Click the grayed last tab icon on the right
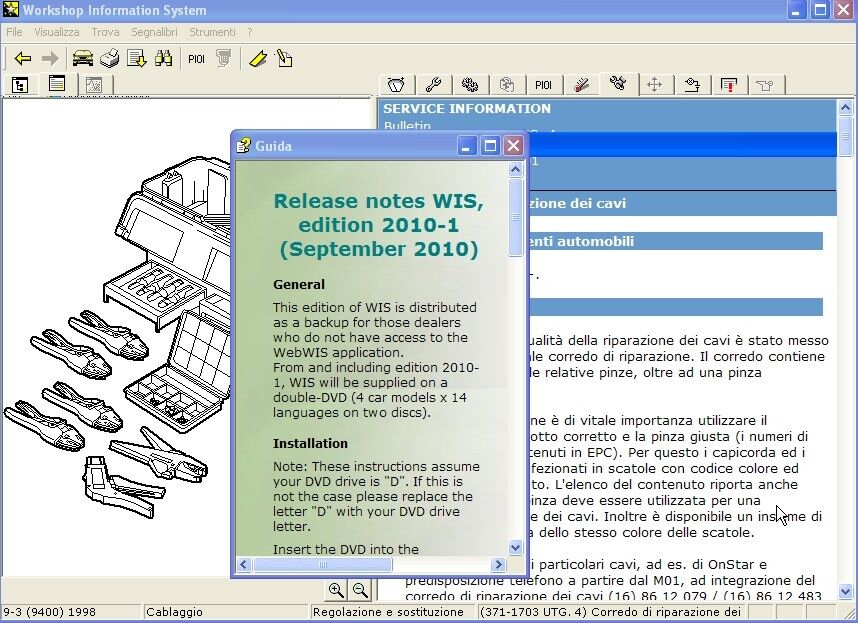Viewport: 858px width, 623px height. click(766, 85)
